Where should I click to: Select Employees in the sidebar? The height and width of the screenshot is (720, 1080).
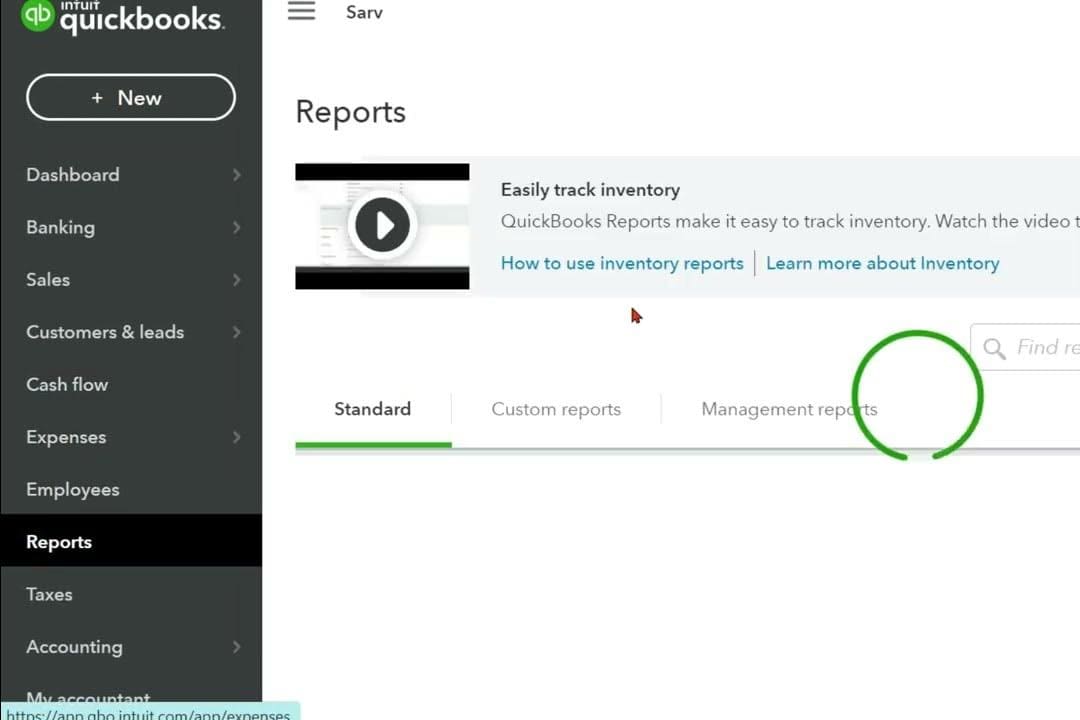click(72, 489)
